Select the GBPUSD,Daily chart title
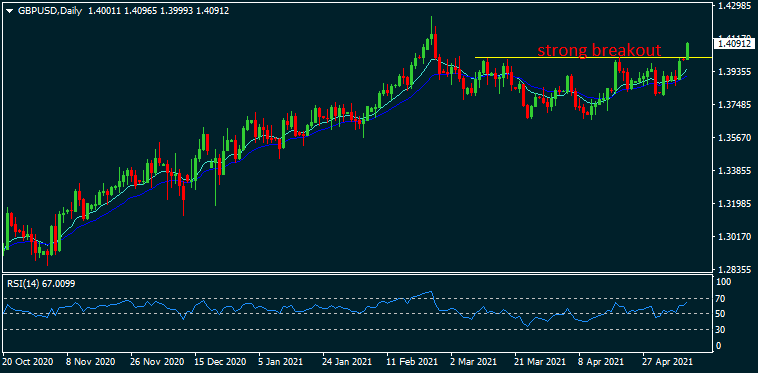 click(x=50, y=11)
